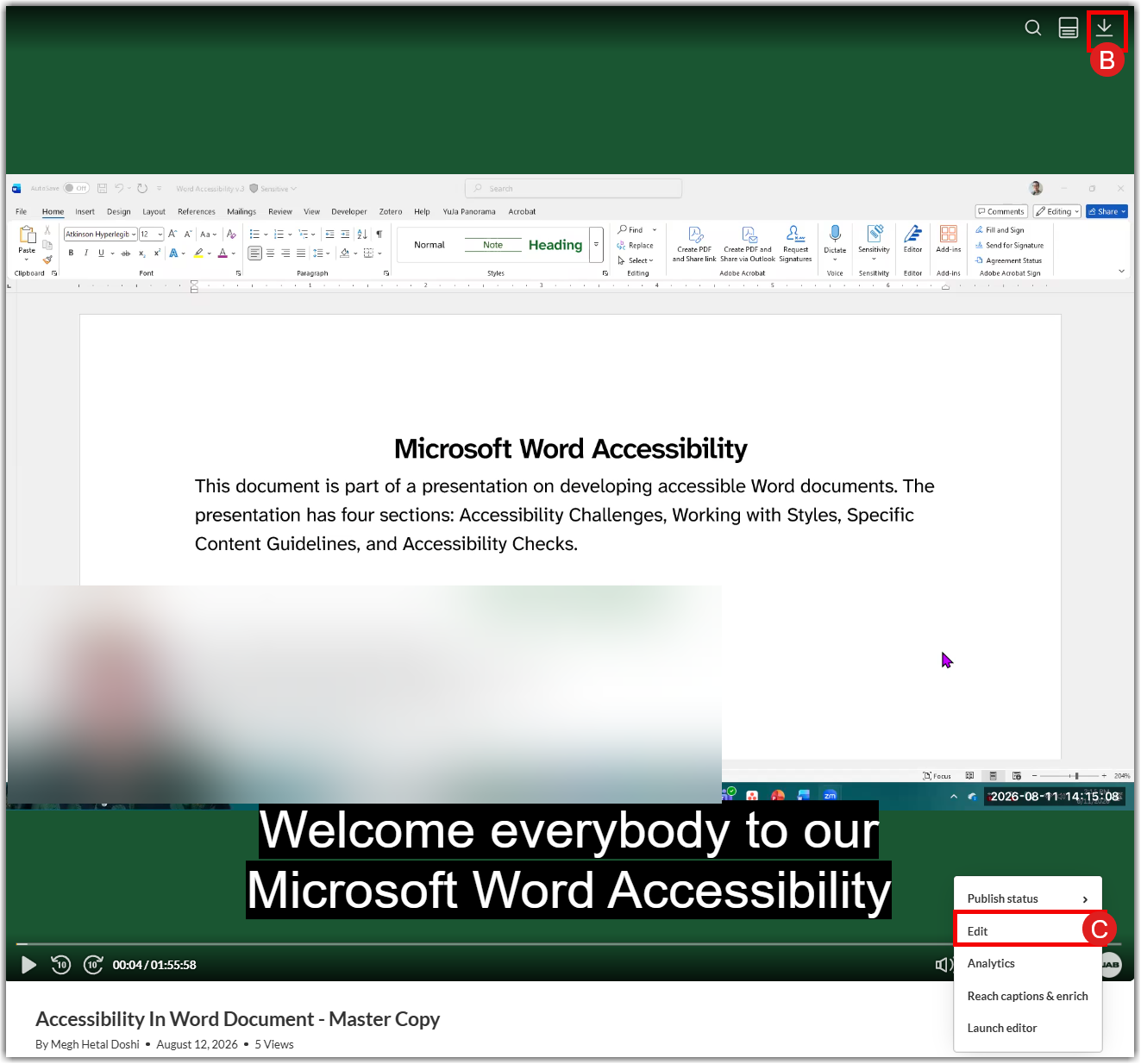Image resolution: width=1141 pixels, height=1064 pixels.
Task: Open the File tab in Word
Action: pos(21,211)
